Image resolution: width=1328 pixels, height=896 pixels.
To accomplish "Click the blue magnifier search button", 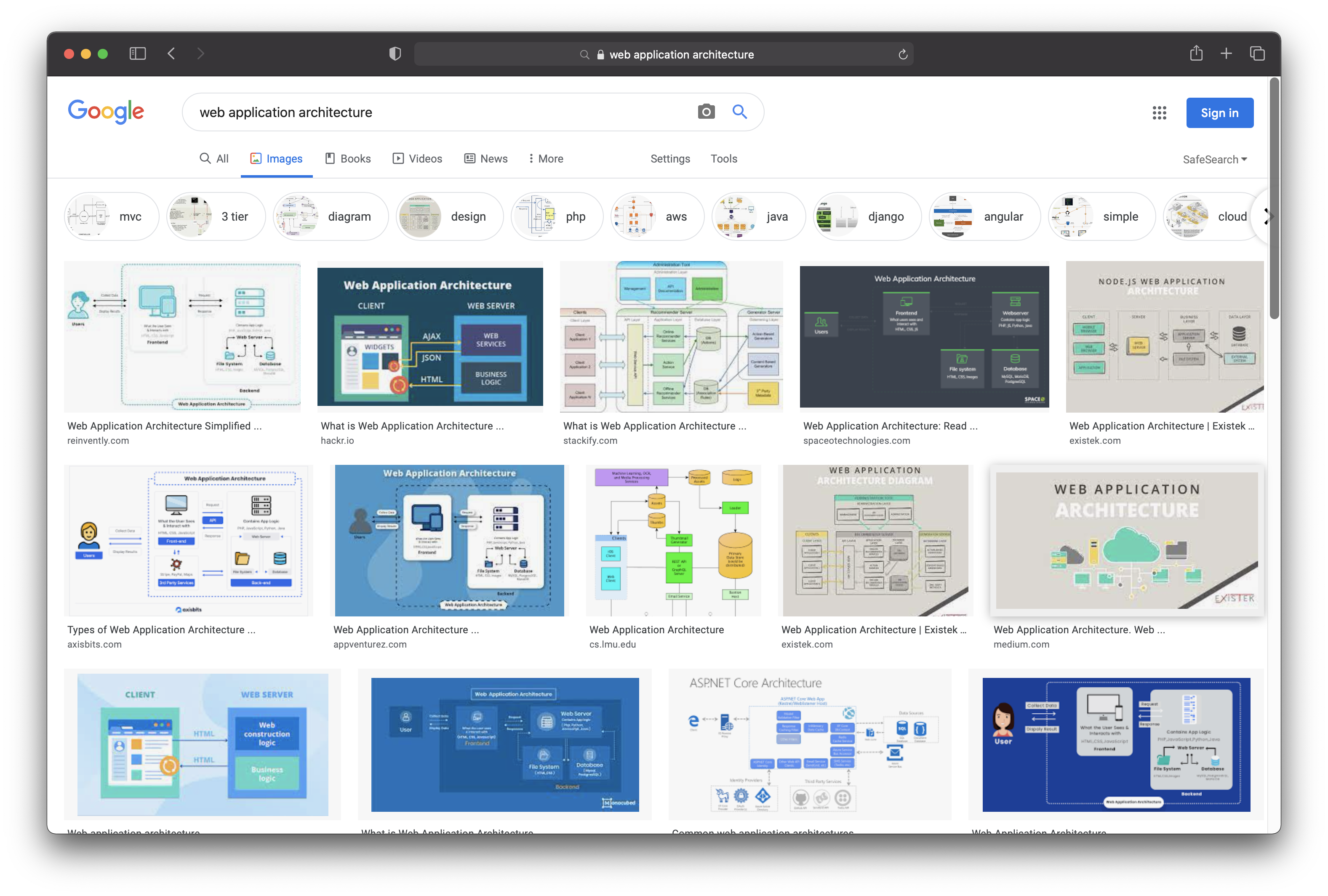I will tap(739, 112).
